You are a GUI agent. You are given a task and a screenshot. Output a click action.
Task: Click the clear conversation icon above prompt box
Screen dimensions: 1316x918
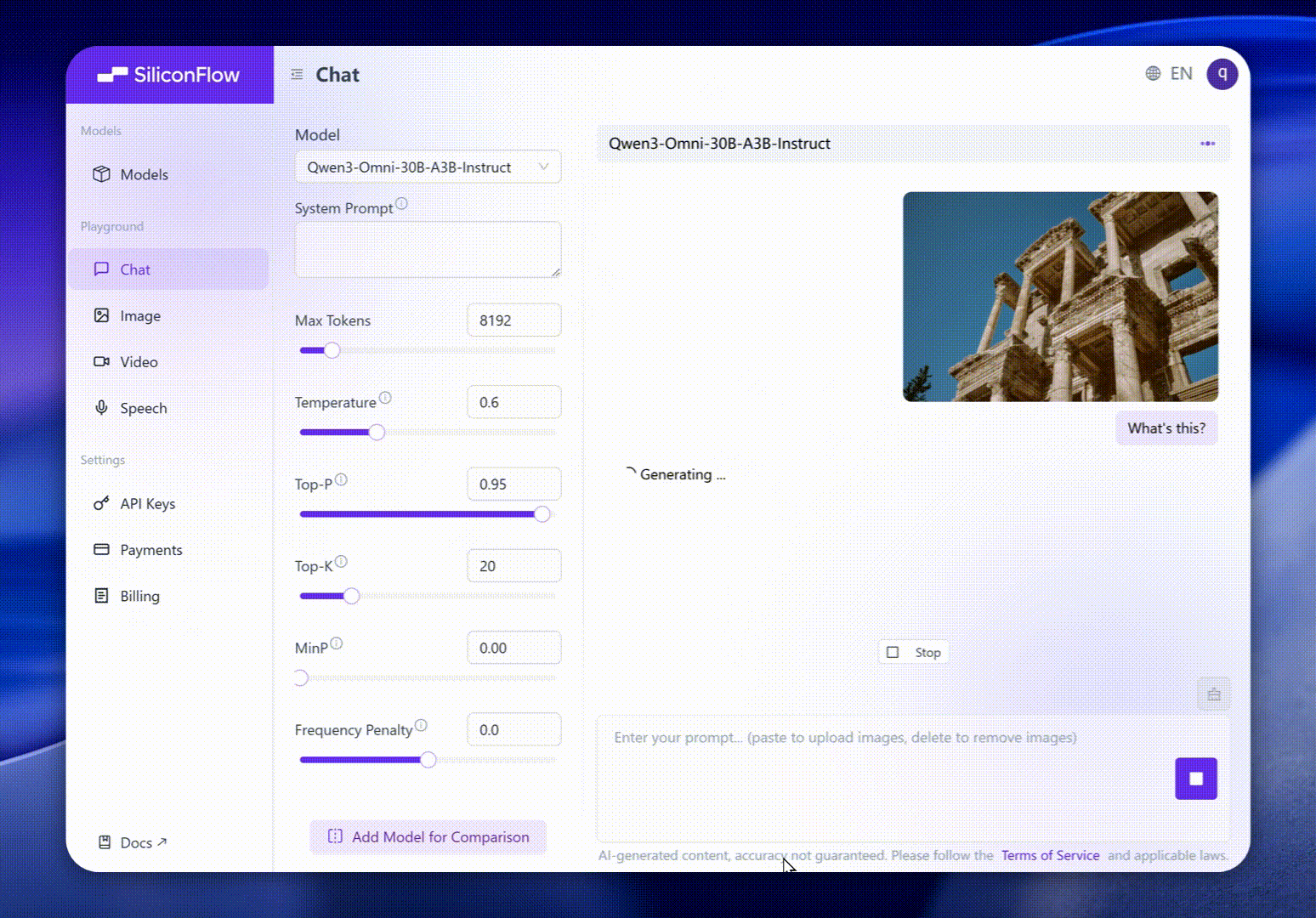(x=1214, y=694)
